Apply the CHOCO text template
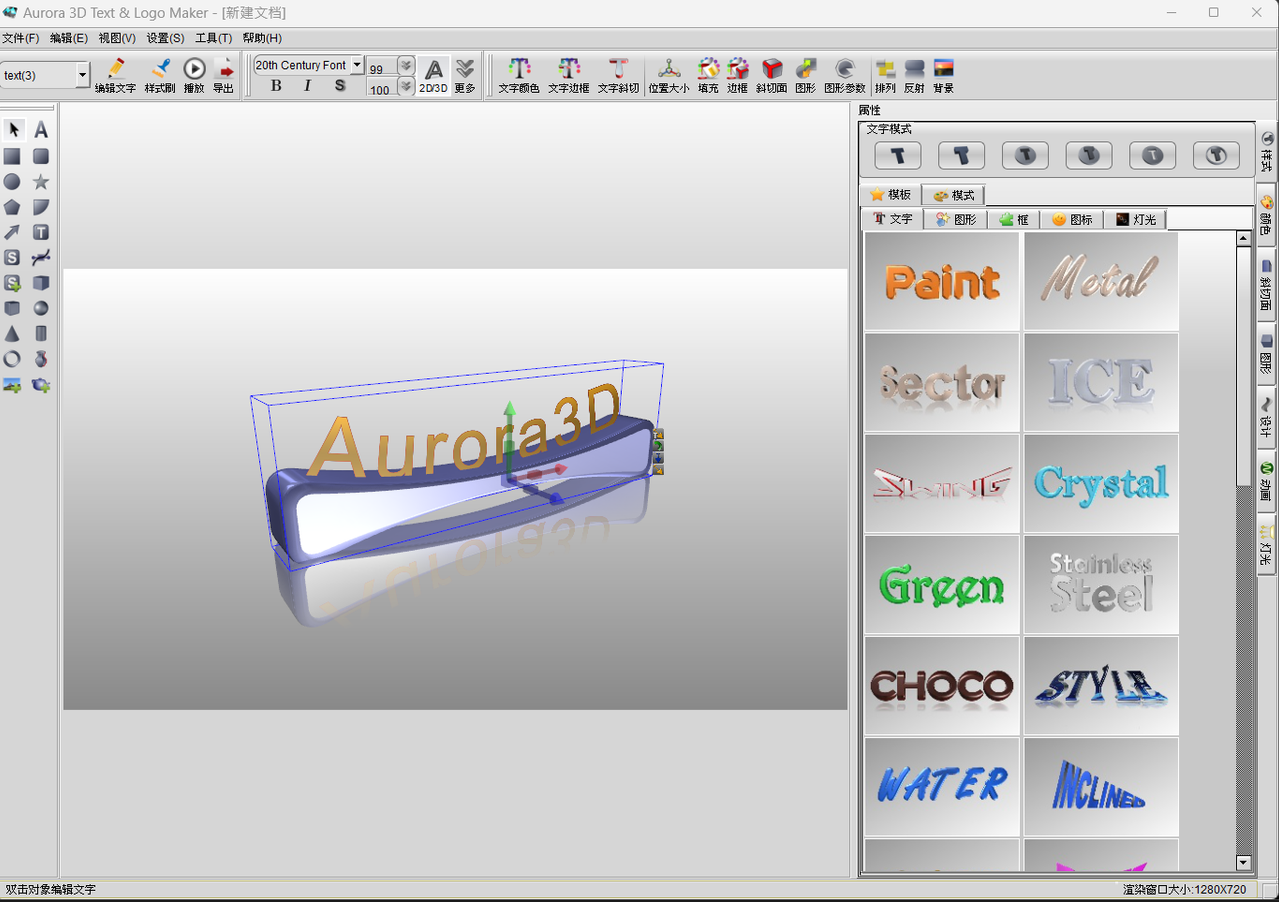The height and width of the screenshot is (902, 1279). pyautogui.click(x=942, y=685)
